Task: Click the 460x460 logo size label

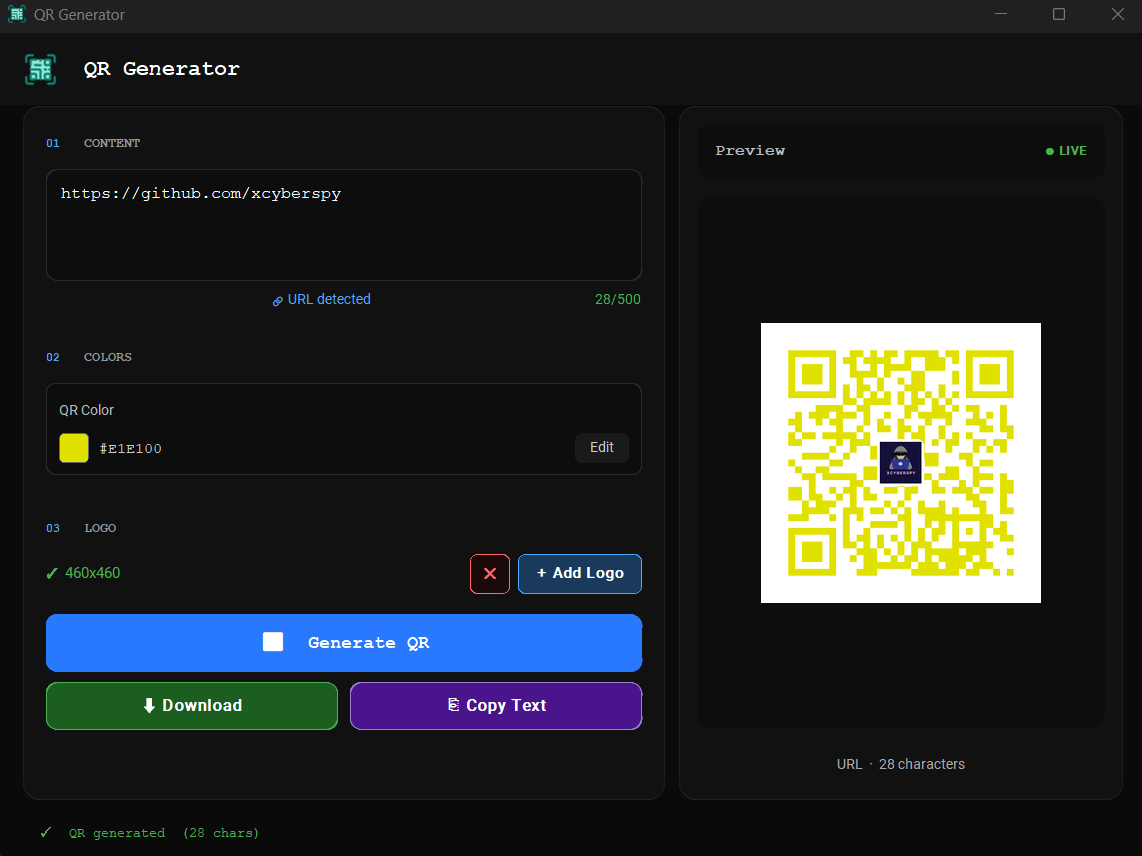Action: click(92, 573)
